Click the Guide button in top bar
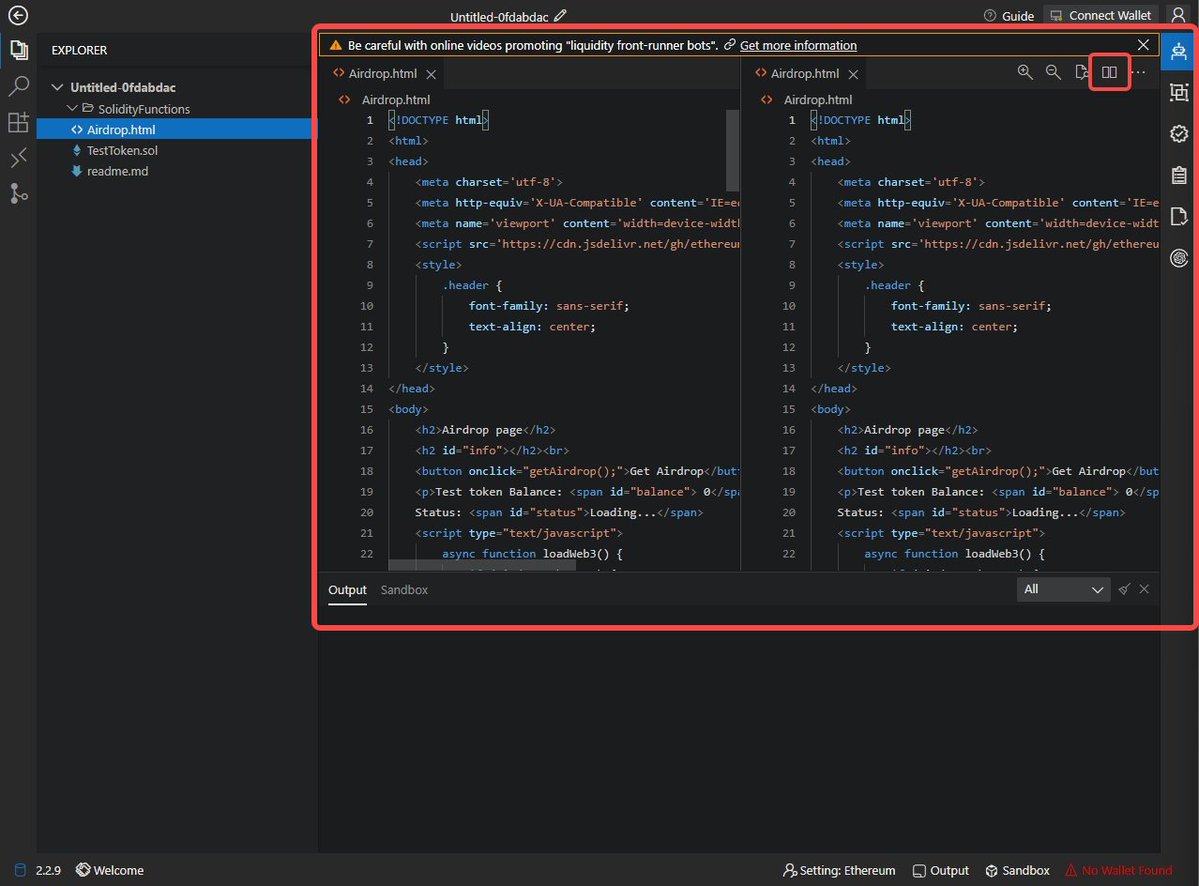This screenshot has height=886, width=1199. [1009, 15]
